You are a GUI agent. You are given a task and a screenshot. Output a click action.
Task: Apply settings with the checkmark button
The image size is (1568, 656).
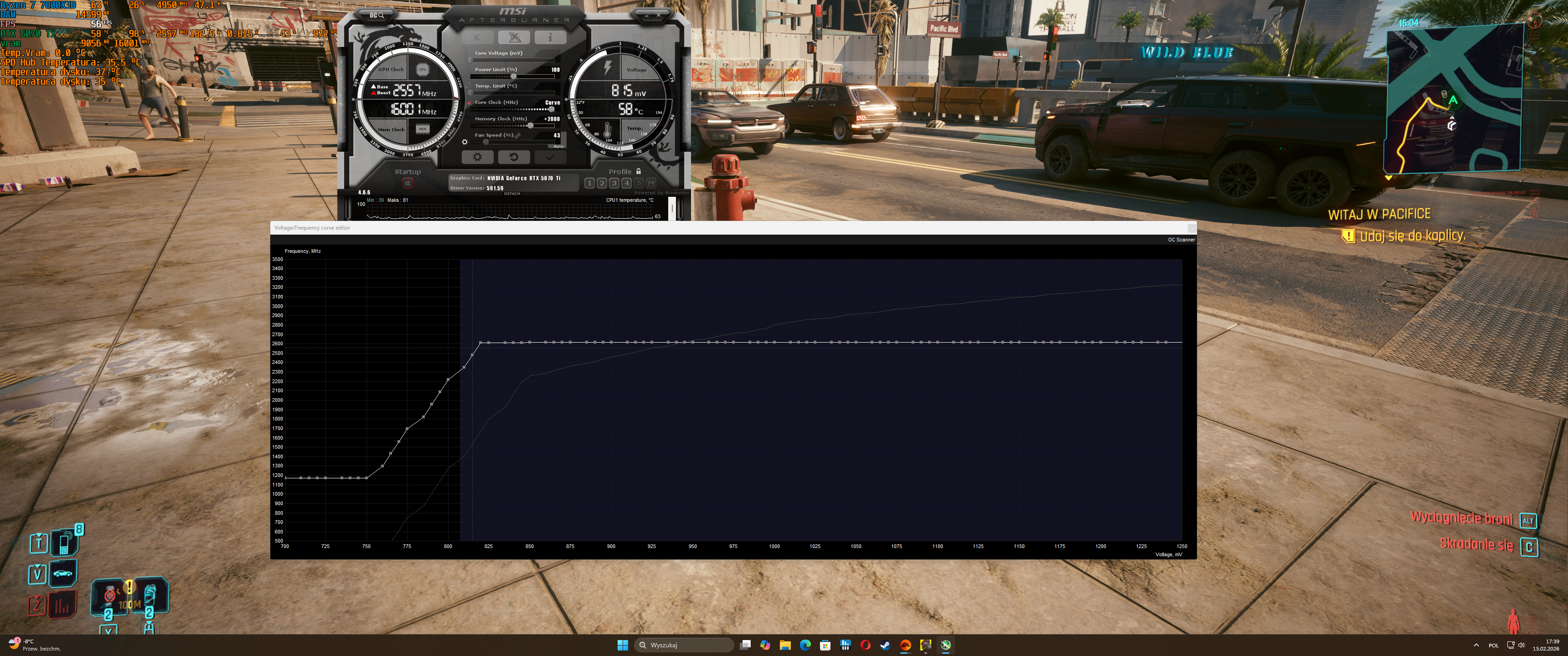(x=550, y=157)
